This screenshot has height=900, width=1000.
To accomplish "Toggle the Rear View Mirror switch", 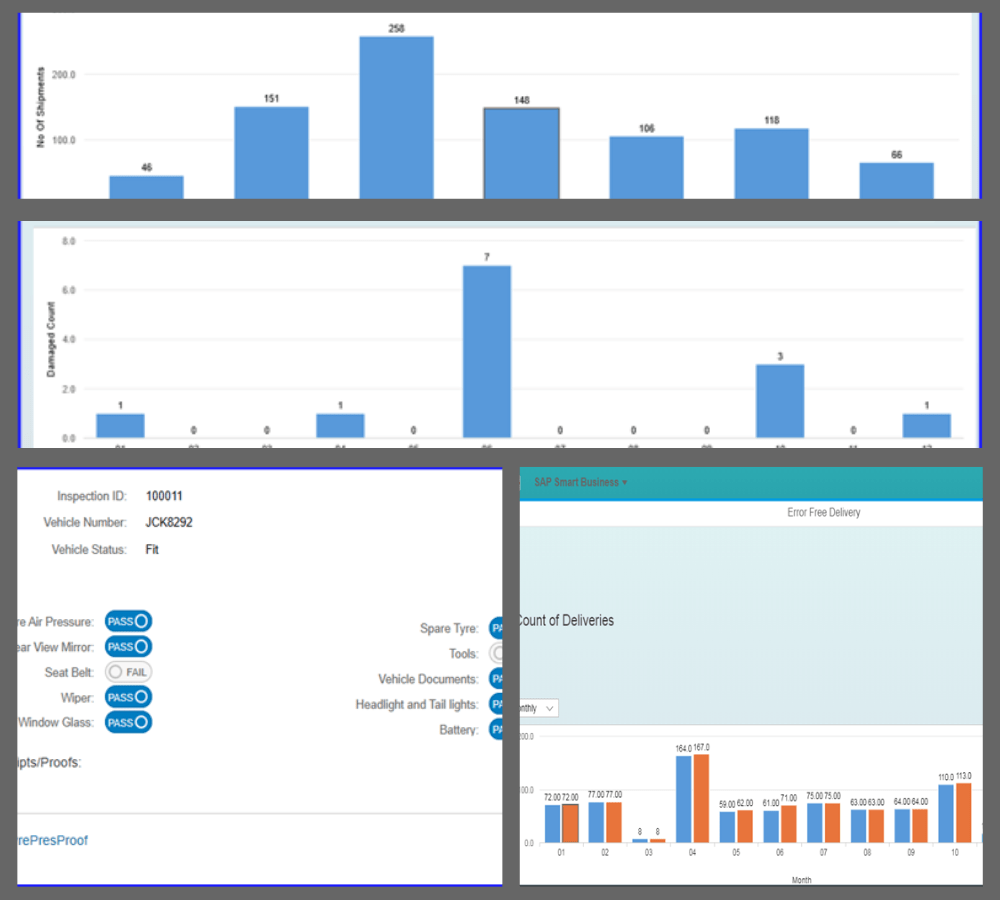I will point(128,647).
